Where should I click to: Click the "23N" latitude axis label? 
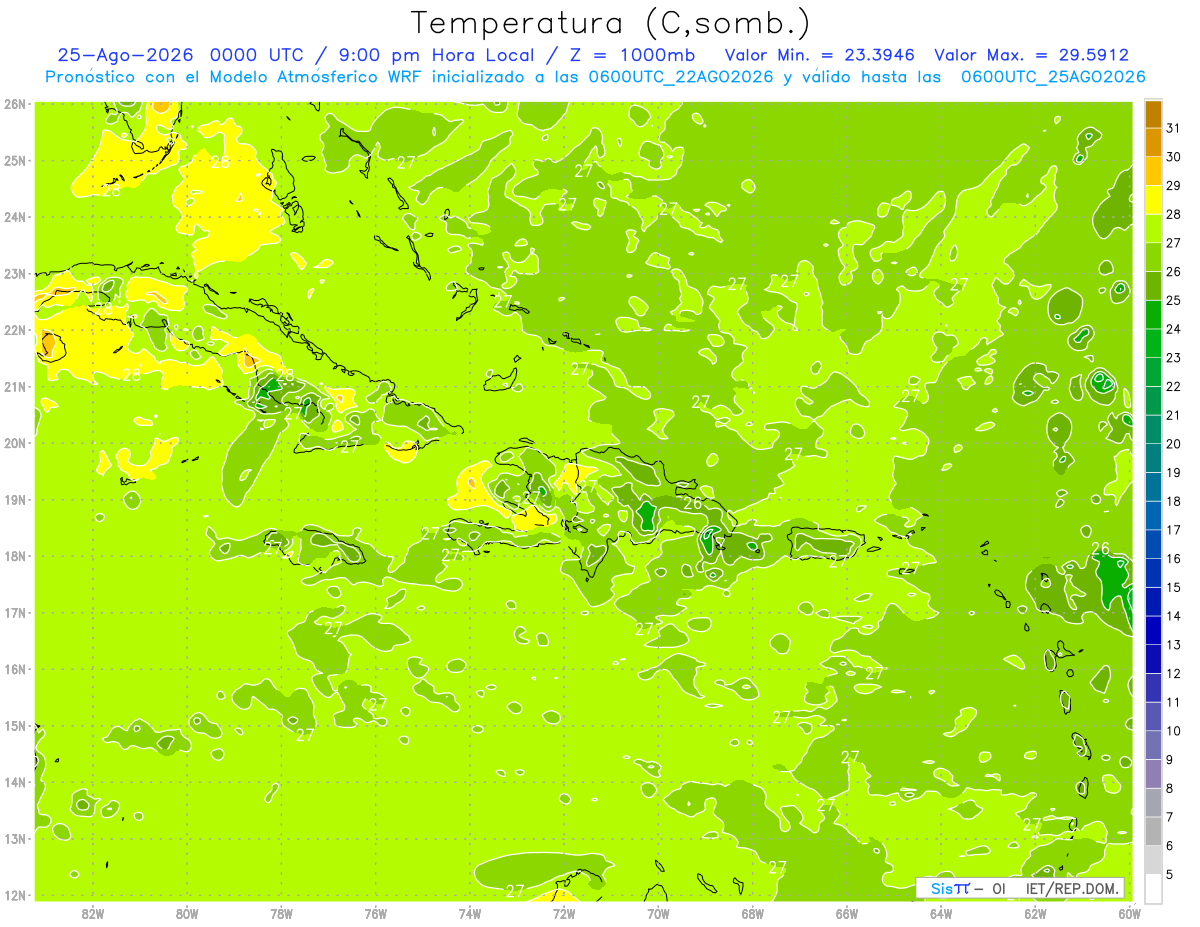coord(14,273)
